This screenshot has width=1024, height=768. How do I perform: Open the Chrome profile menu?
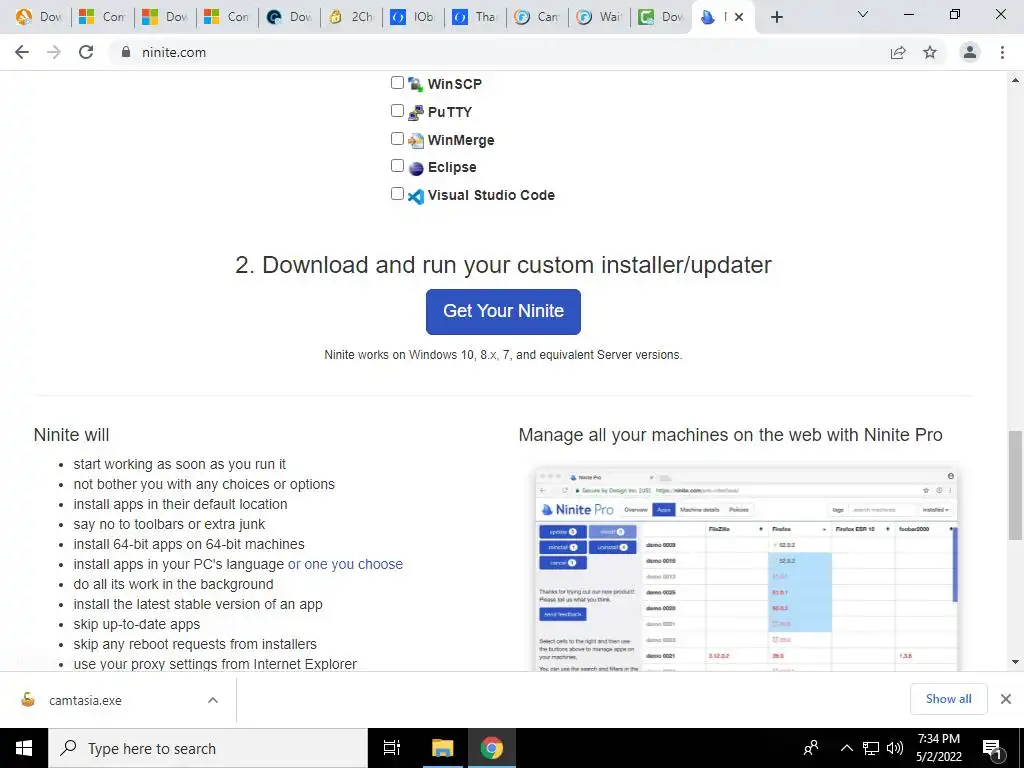(x=970, y=52)
